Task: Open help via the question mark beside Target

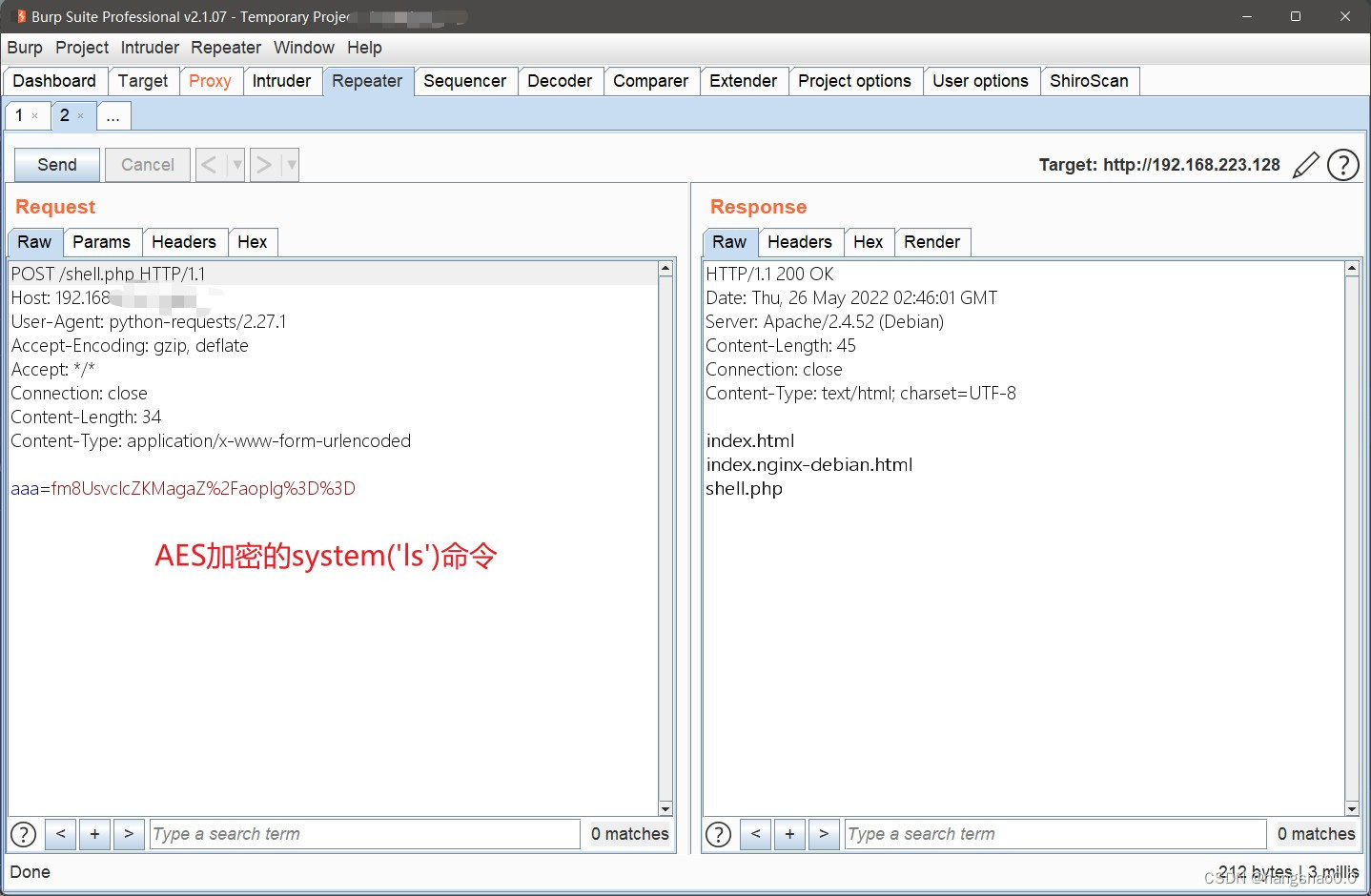Action: click(1342, 164)
